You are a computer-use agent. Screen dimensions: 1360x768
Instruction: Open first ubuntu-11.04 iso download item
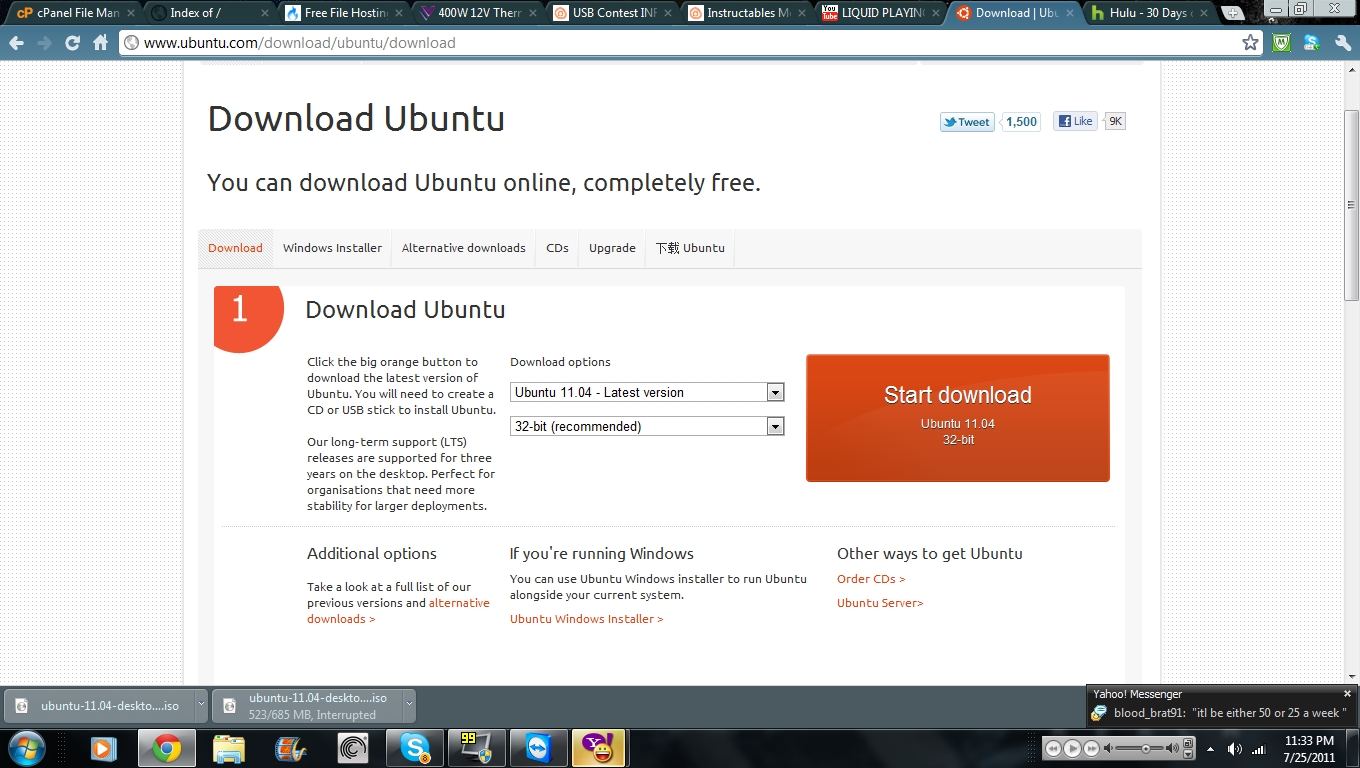tap(99, 706)
